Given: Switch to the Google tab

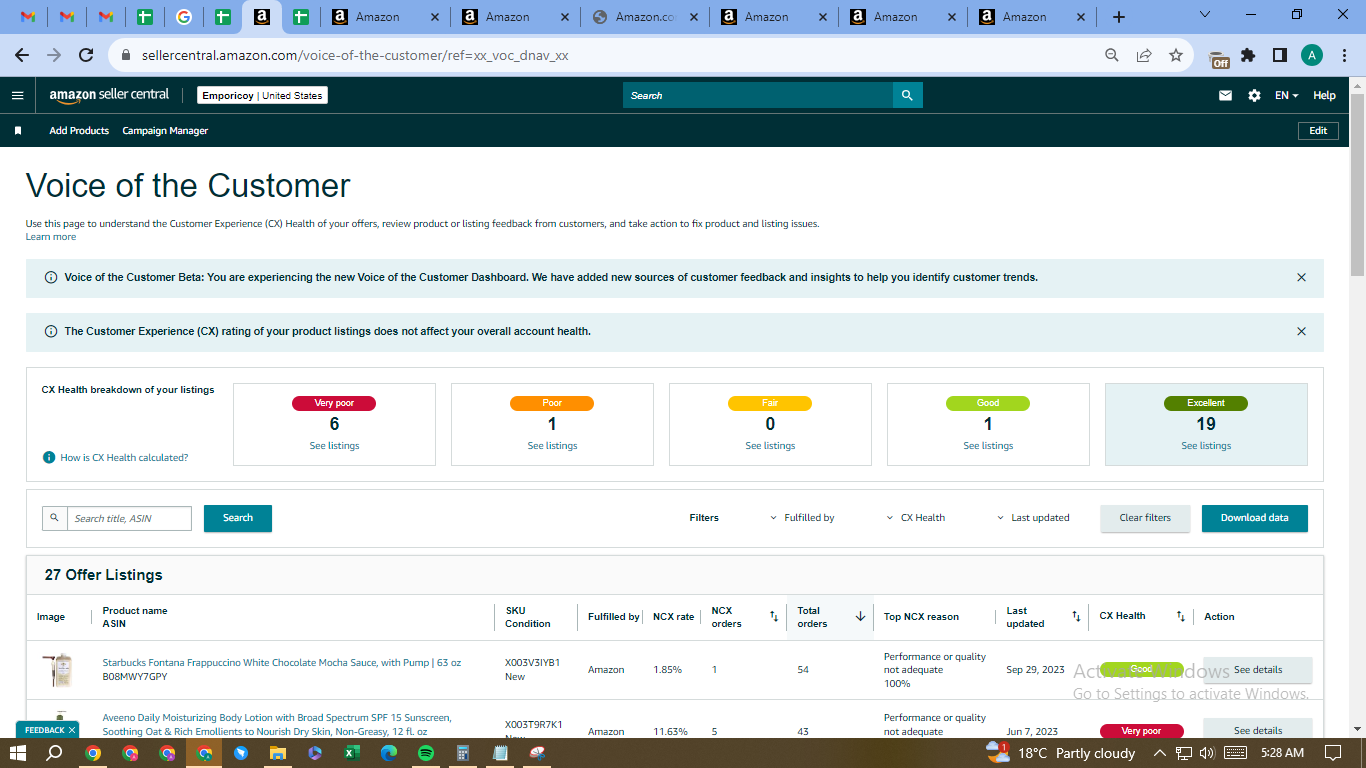Looking at the screenshot, I should click(x=183, y=17).
